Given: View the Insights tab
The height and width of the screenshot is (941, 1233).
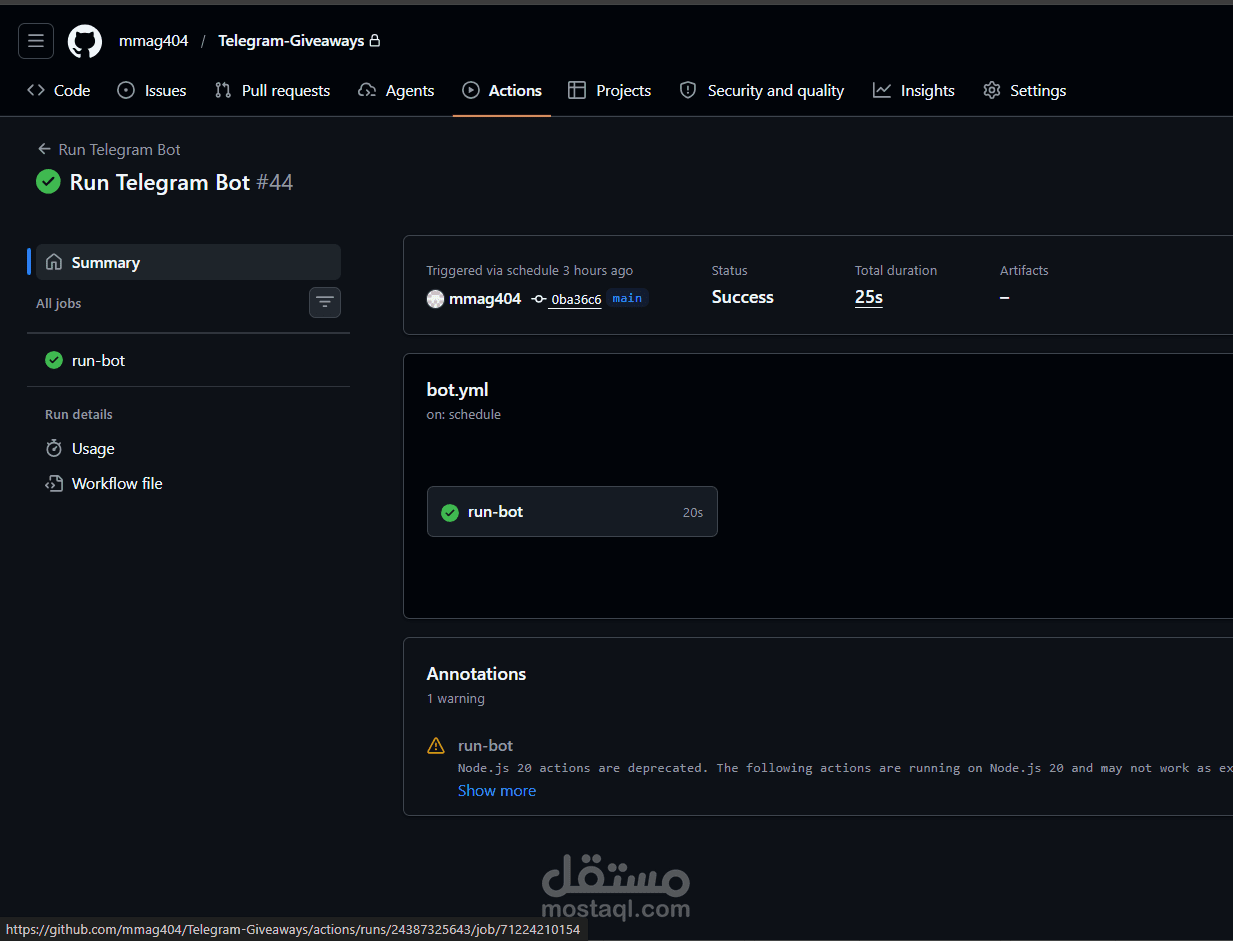Looking at the screenshot, I should (x=914, y=91).
